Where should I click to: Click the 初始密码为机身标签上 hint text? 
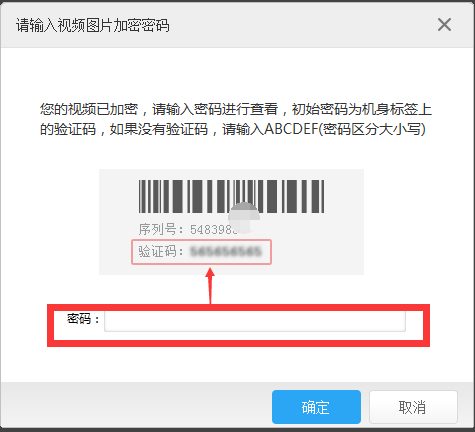pos(362,109)
